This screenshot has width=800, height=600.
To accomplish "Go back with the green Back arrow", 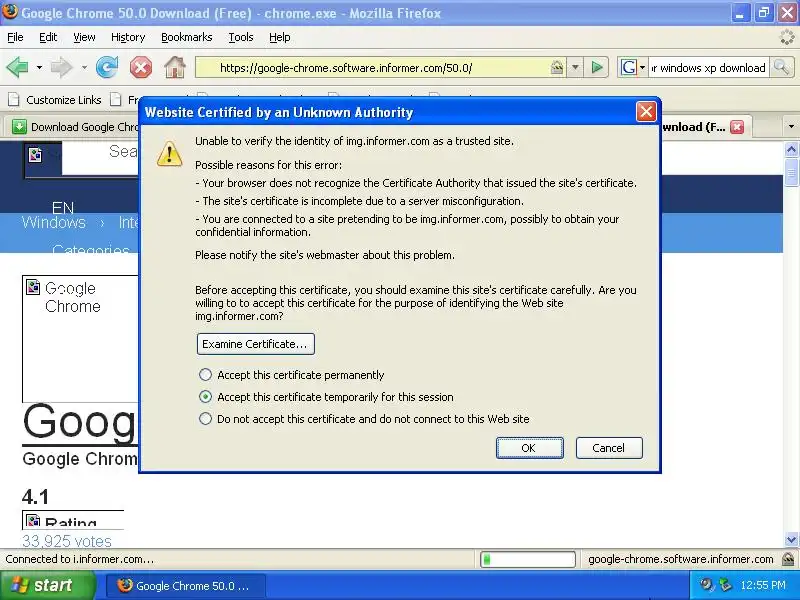I will point(17,67).
